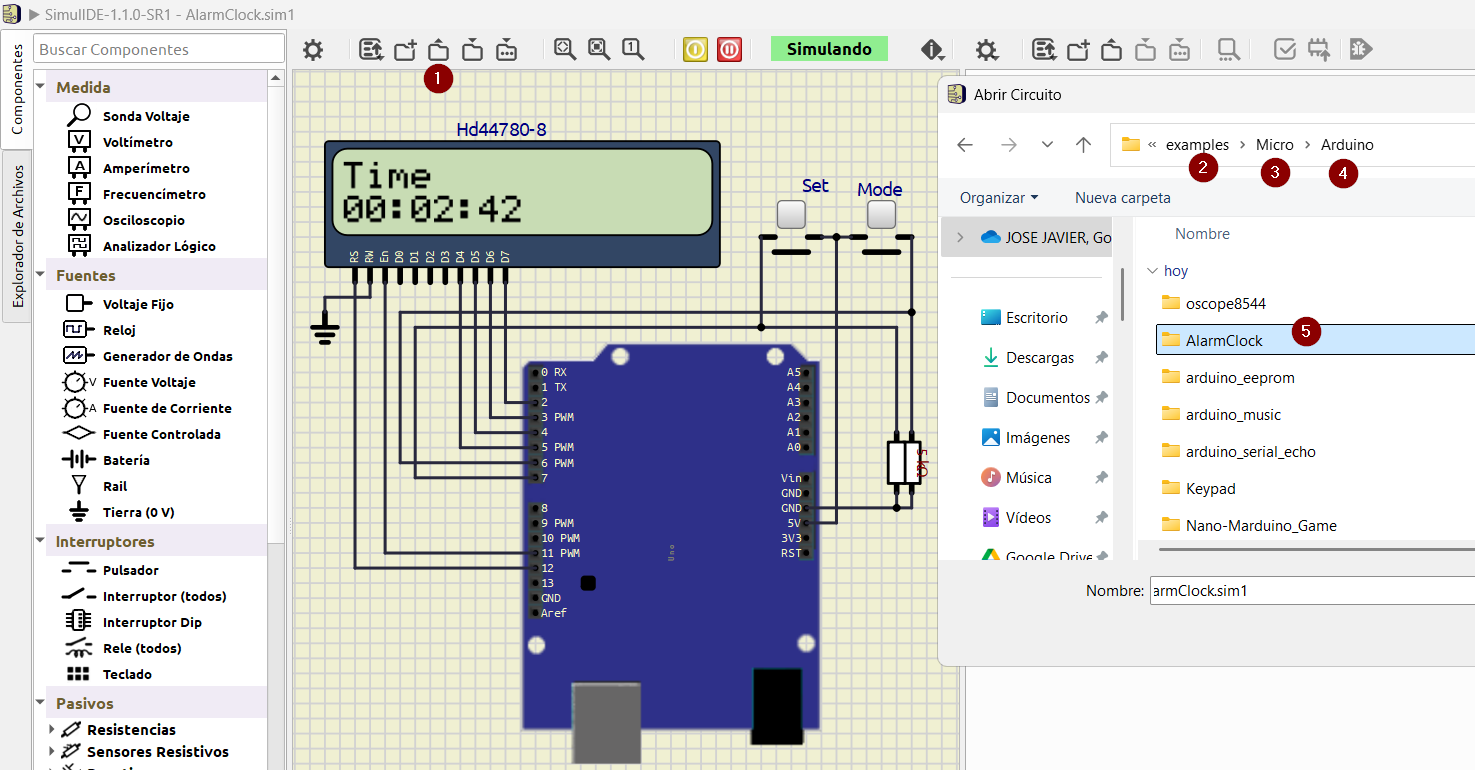
Task: Switch to Explorador de Archivos side tab
Action: point(16,237)
